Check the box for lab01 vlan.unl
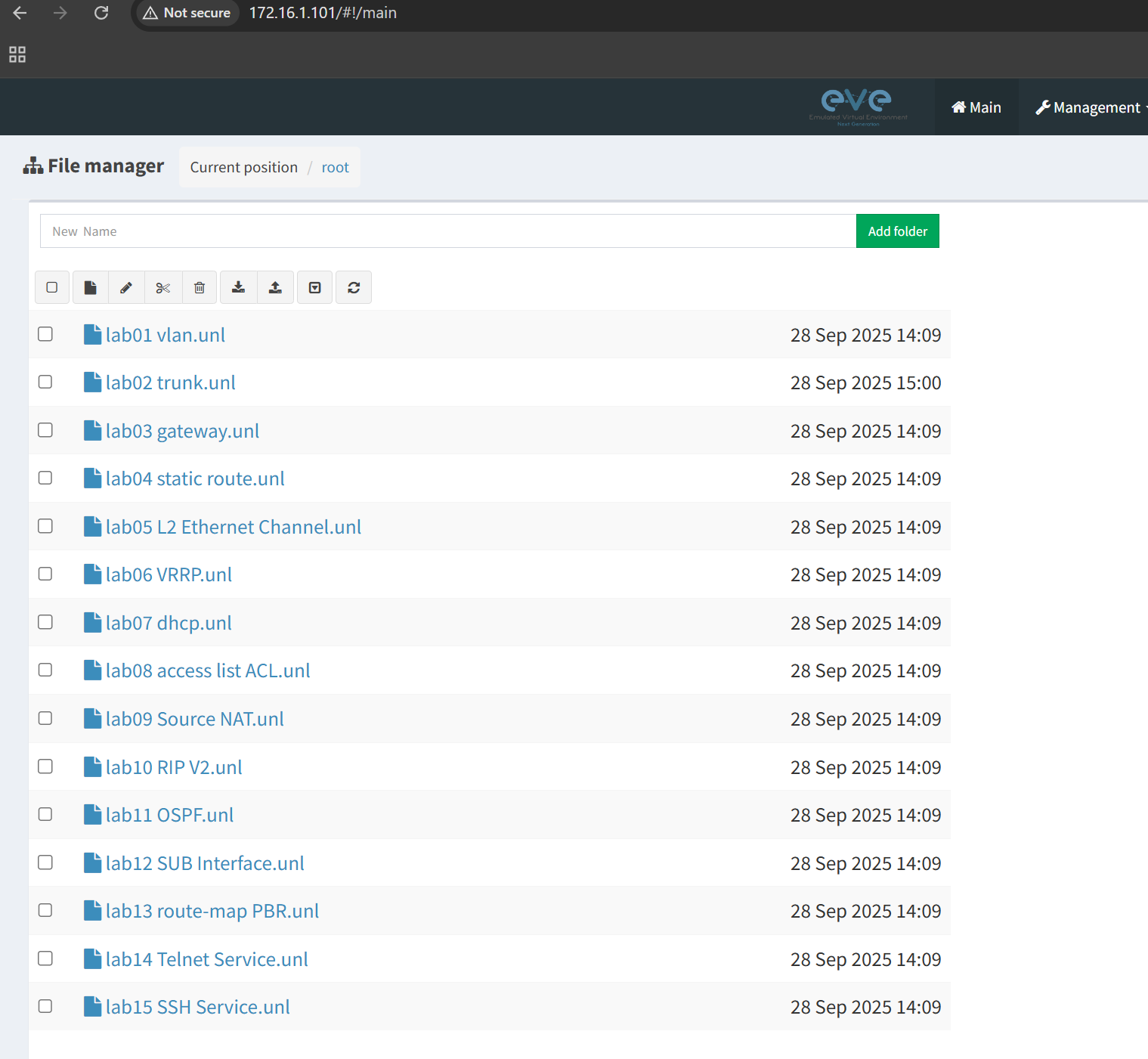The image size is (1148, 1059). click(45, 334)
